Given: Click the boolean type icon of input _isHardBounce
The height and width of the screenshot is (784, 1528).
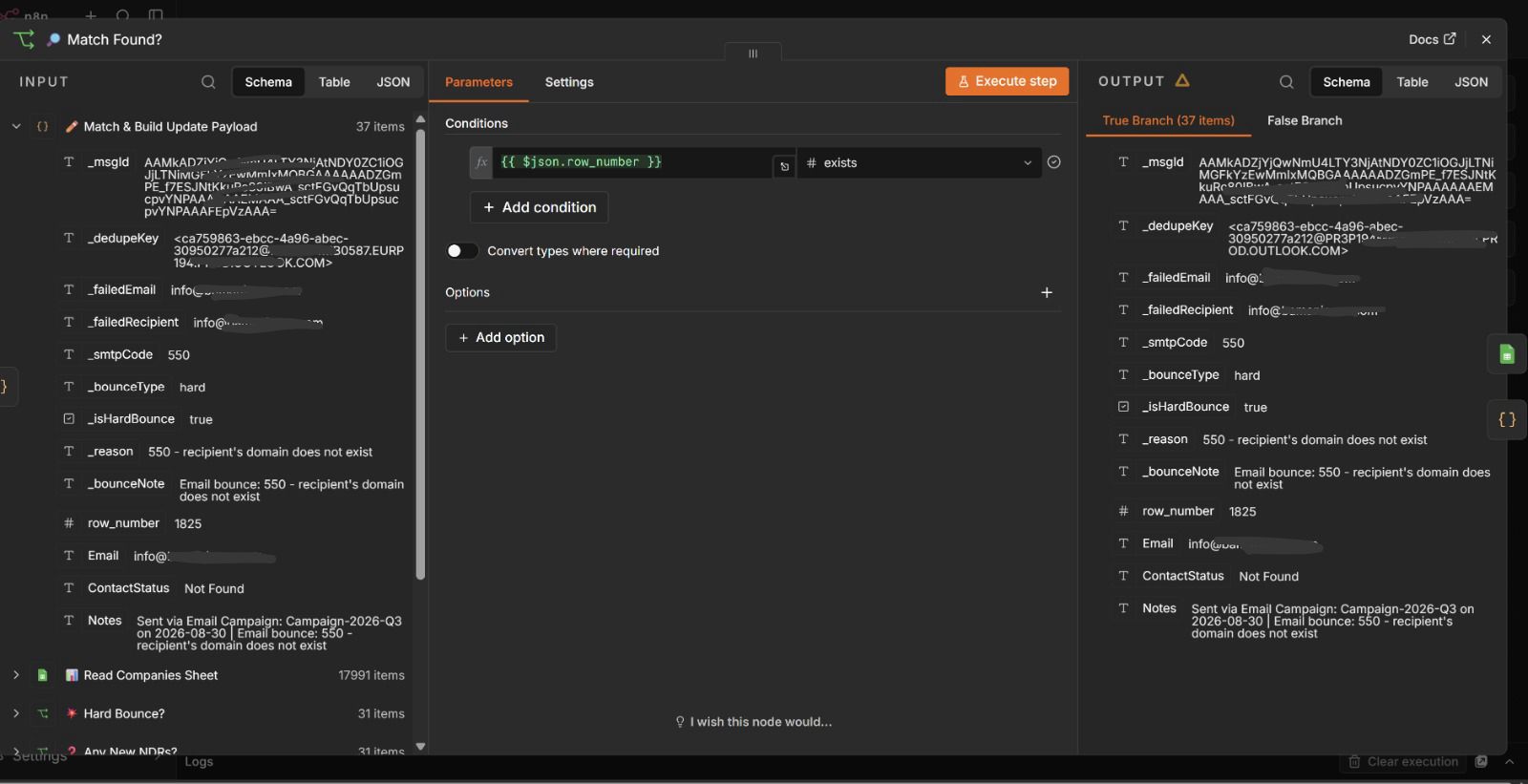Looking at the screenshot, I should (x=69, y=419).
